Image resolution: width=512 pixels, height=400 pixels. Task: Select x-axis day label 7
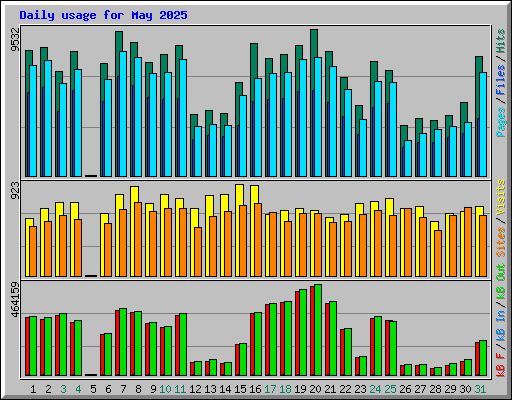pyautogui.click(x=123, y=389)
